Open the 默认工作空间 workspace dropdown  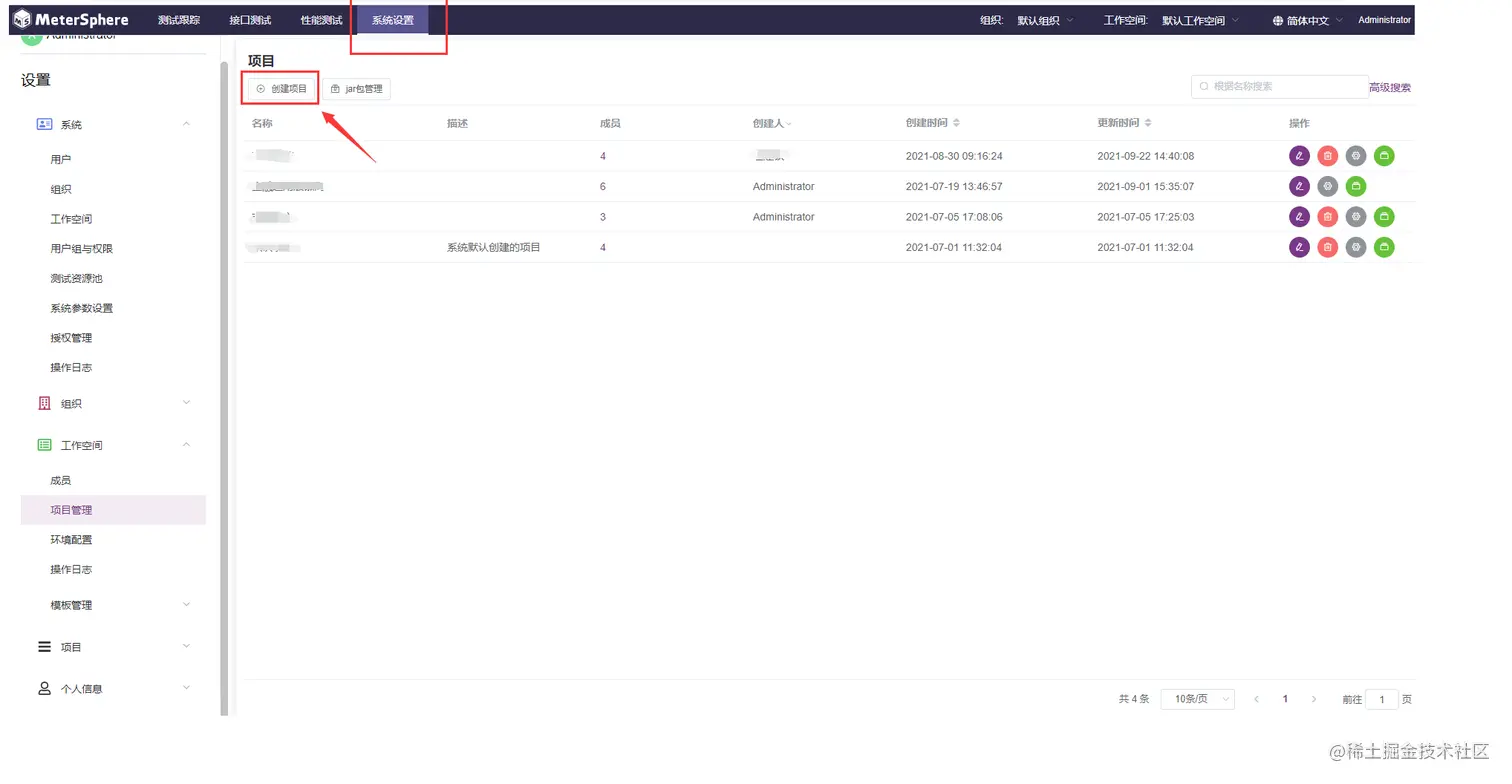1201,20
